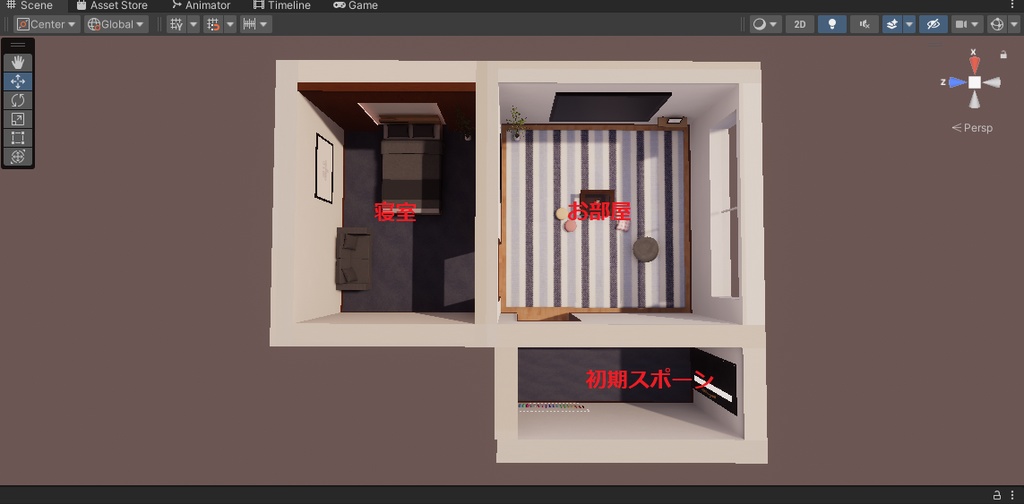This screenshot has width=1024, height=504.
Task: Switch to the Scene tab
Action: click(x=30, y=5)
